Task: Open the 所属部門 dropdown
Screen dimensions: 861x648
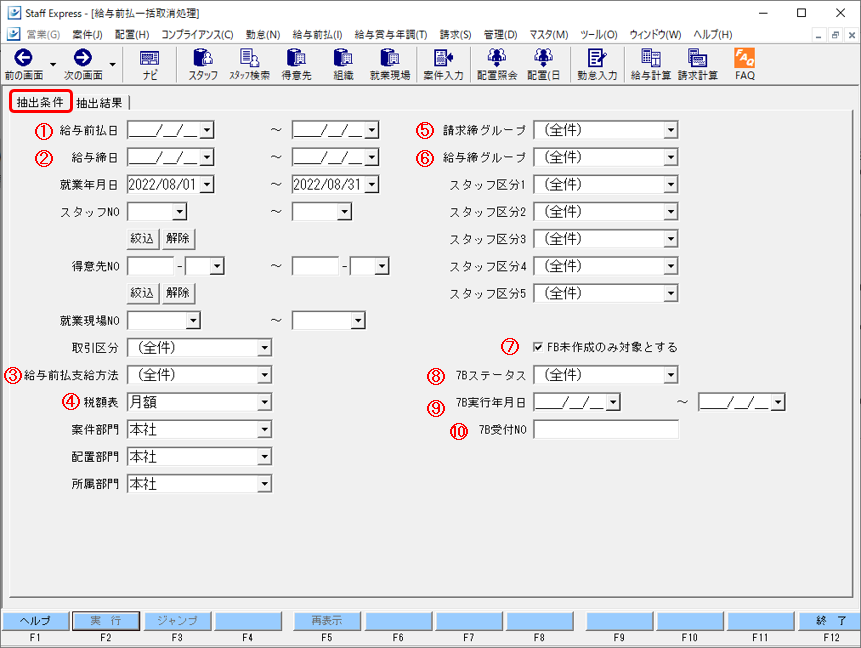Action: click(264, 484)
